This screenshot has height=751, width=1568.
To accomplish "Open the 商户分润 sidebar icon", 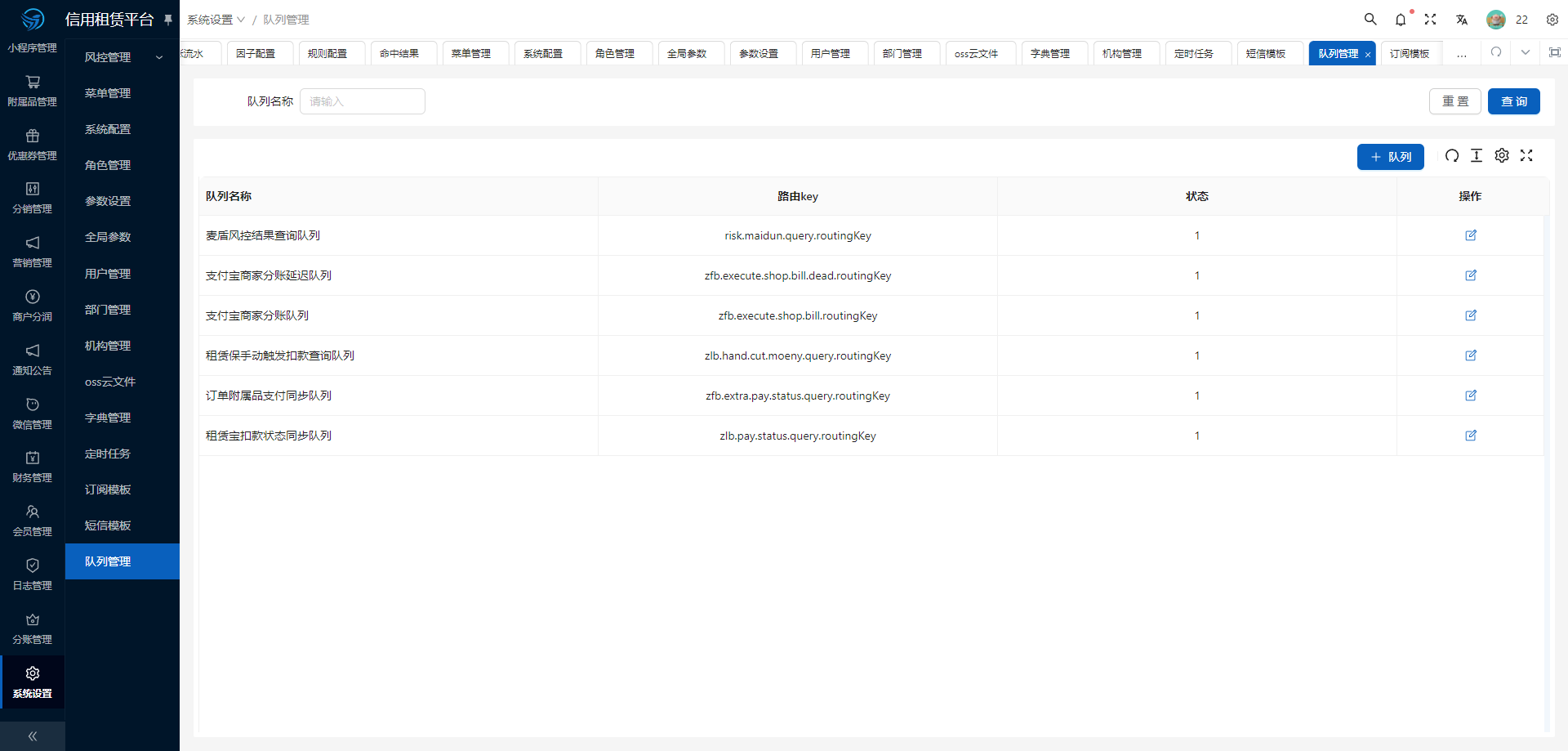I will coord(33,297).
